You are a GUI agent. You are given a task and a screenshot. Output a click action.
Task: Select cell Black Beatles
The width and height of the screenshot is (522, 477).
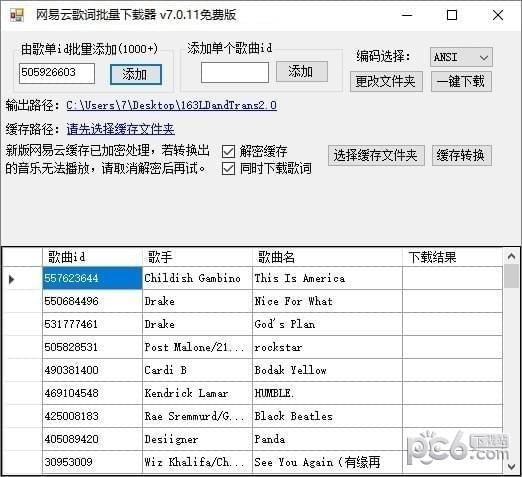[327, 416]
